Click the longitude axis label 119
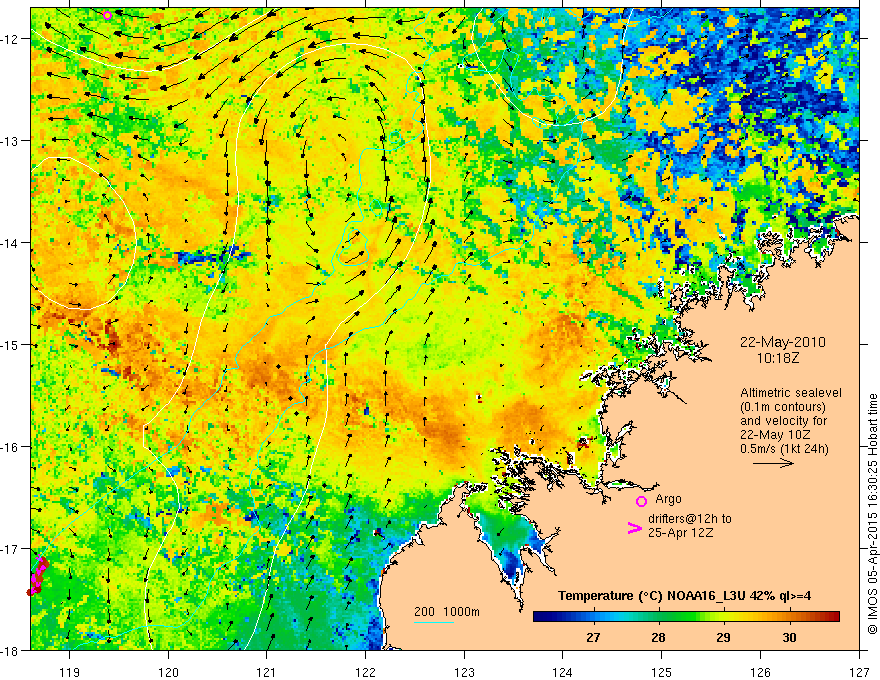 pos(70,672)
